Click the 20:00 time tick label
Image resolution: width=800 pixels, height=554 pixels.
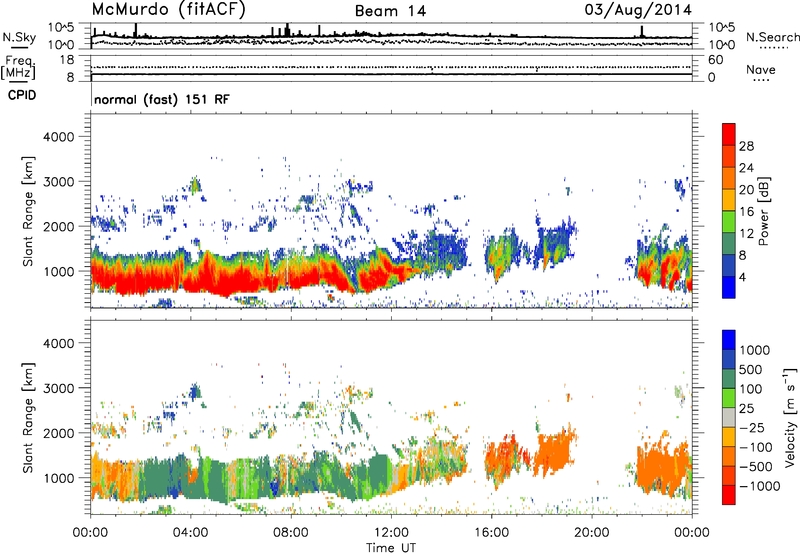tap(592, 533)
